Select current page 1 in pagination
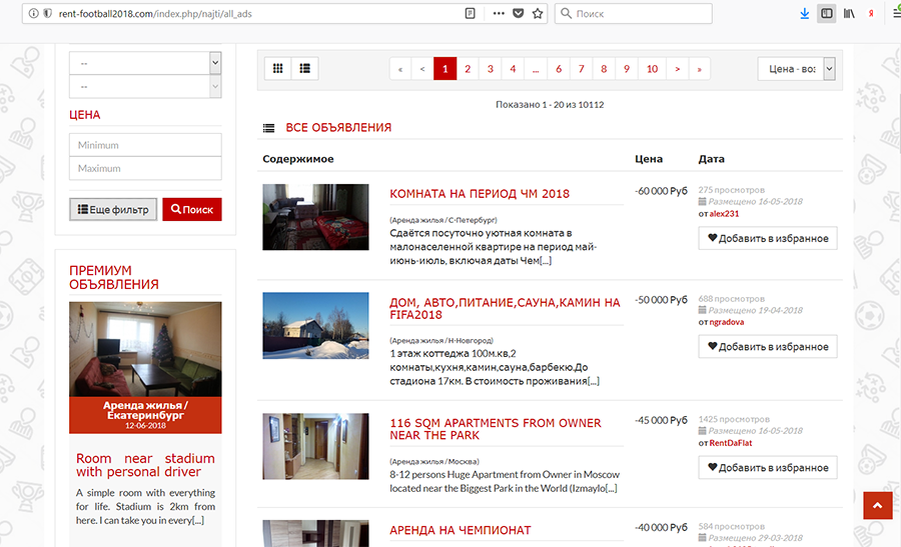The height and width of the screenshot is (547, 901). click(445, 69)
